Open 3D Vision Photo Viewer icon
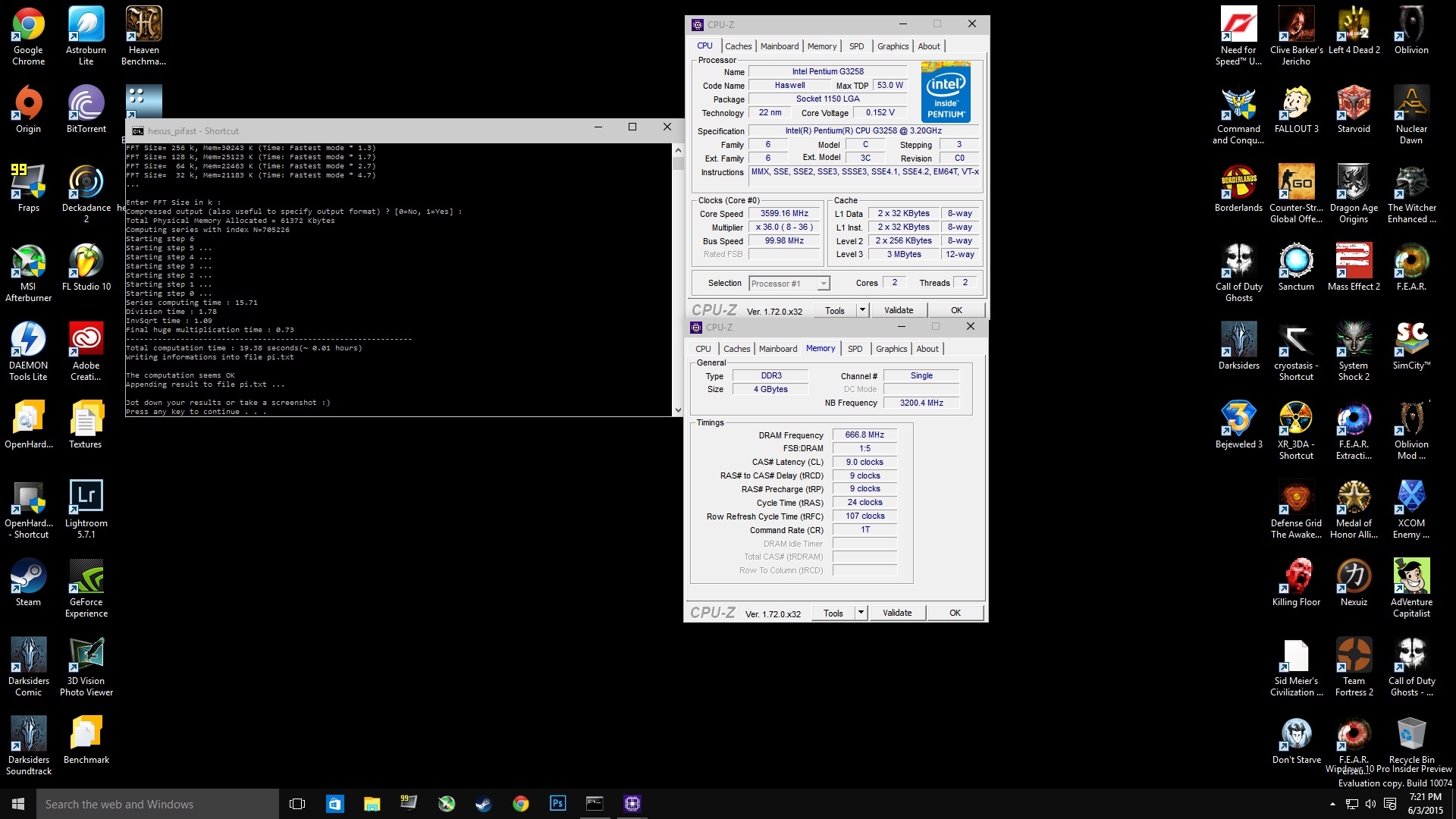This screenshot has width=1456, height=819. click(86, 667)
